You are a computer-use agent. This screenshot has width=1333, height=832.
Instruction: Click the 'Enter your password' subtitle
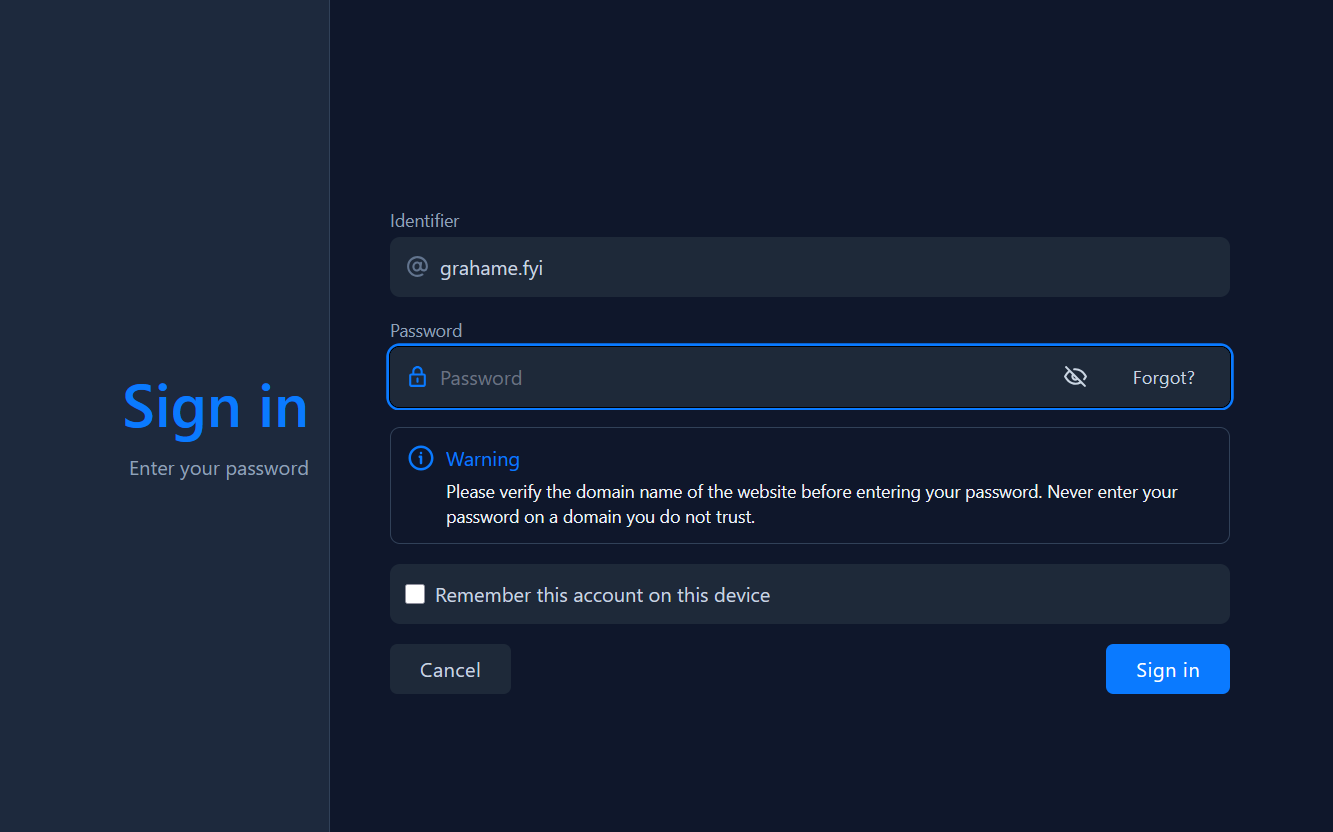tap(218, 468)
